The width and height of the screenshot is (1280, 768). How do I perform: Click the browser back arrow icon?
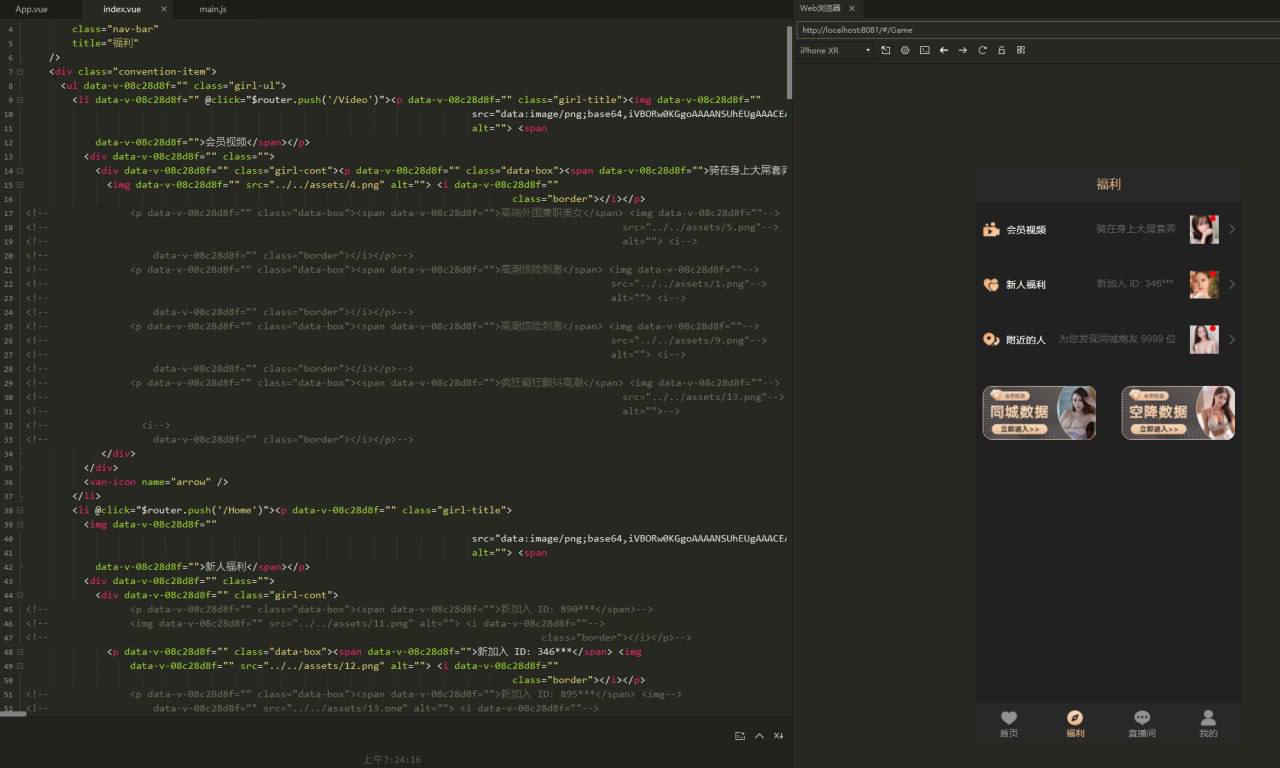(943, 50)
